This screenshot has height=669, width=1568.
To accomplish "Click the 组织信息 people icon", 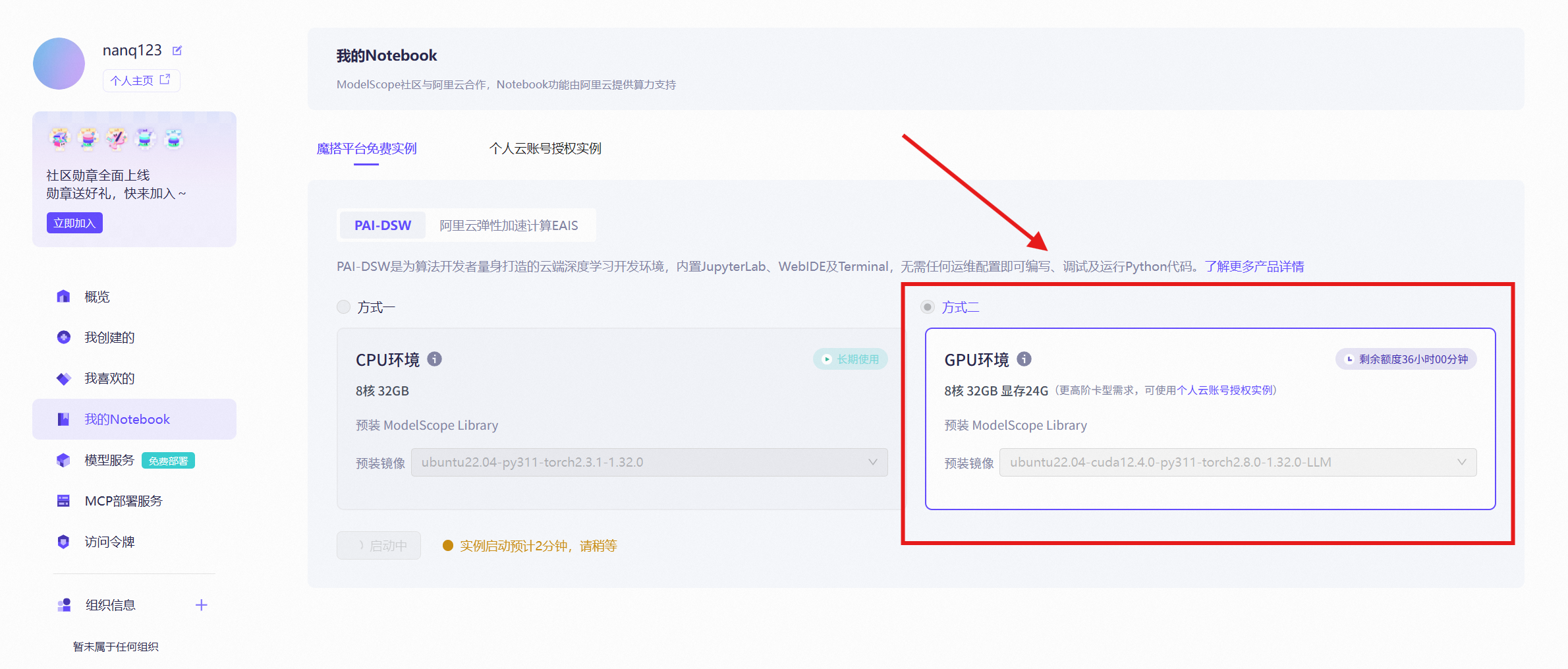I will [64, 605].
